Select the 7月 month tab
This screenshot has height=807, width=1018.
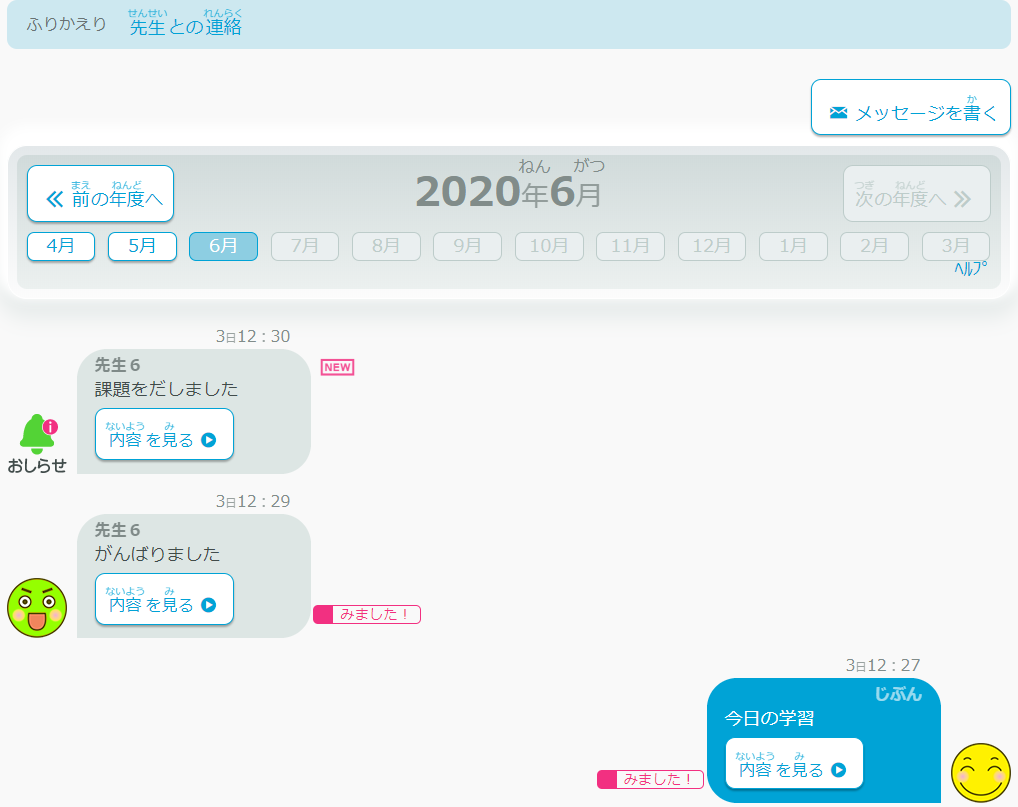click(305, 246)
